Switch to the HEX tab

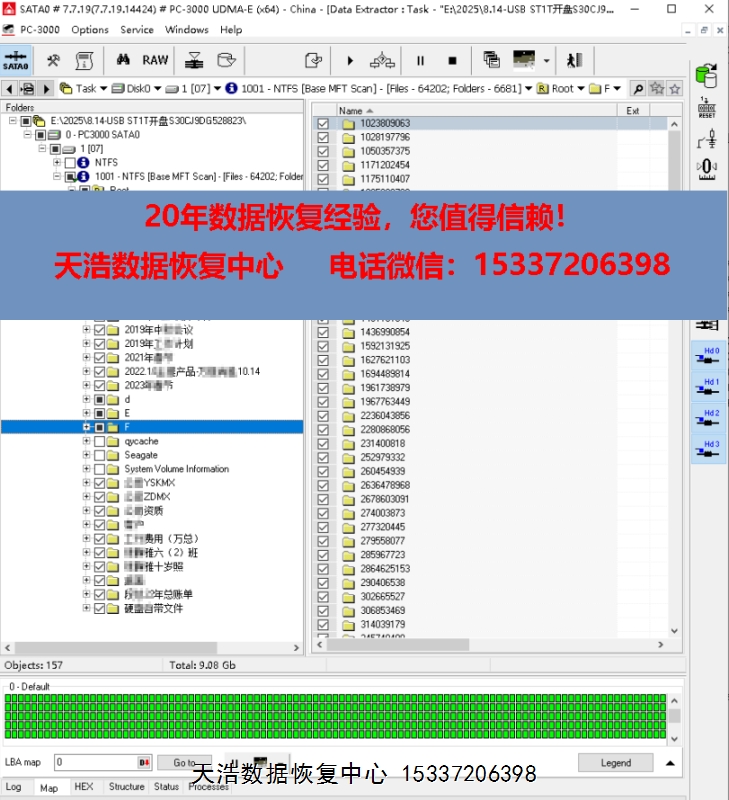tap(84, 787)
